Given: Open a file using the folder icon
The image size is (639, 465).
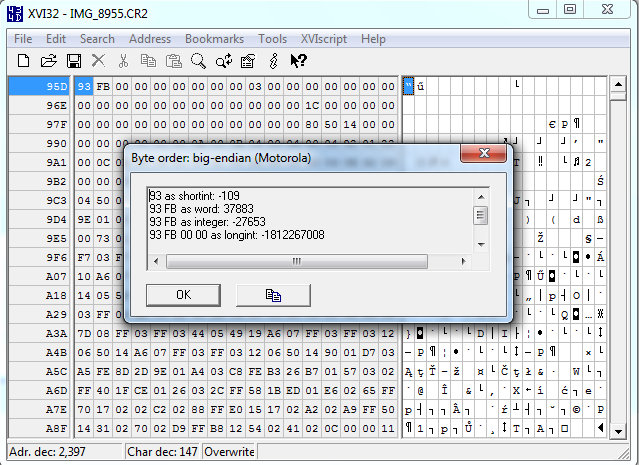Looking at the screenshot, I should 48,61.
